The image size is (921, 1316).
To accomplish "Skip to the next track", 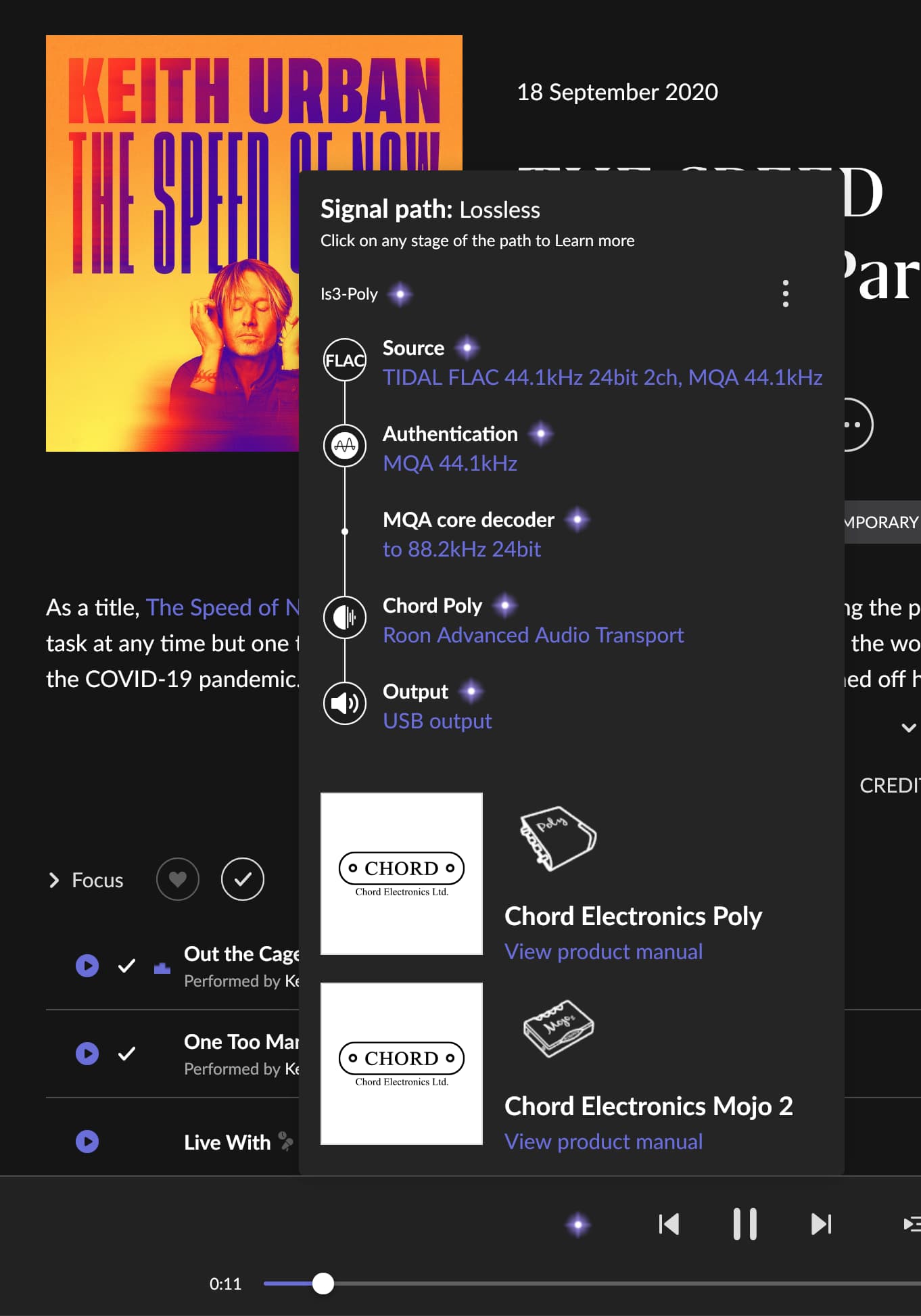I will (x=822, y=1224).
